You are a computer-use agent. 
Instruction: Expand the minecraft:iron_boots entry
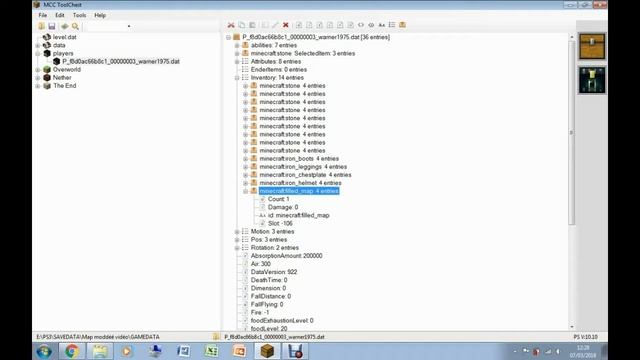coord(245,159)
